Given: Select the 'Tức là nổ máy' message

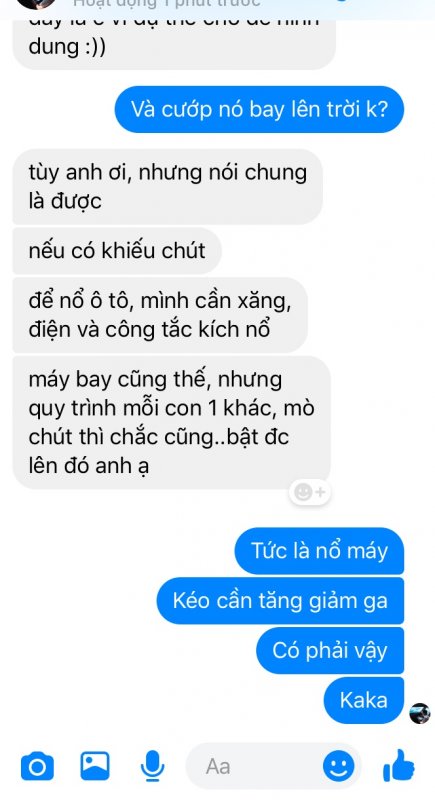Looking at the screenshot, I should pos(319,551).
